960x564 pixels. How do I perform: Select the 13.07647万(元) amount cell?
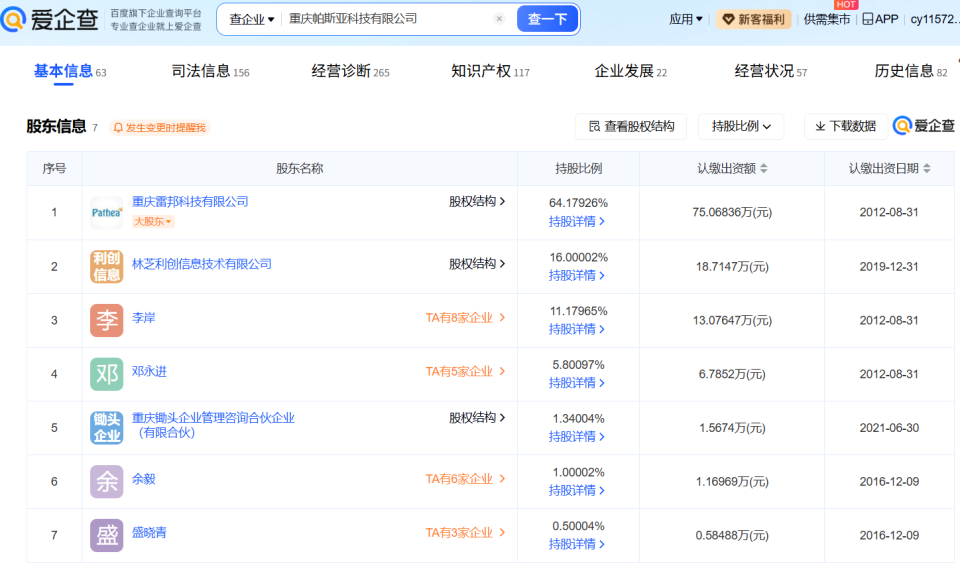tap(732, 320)
